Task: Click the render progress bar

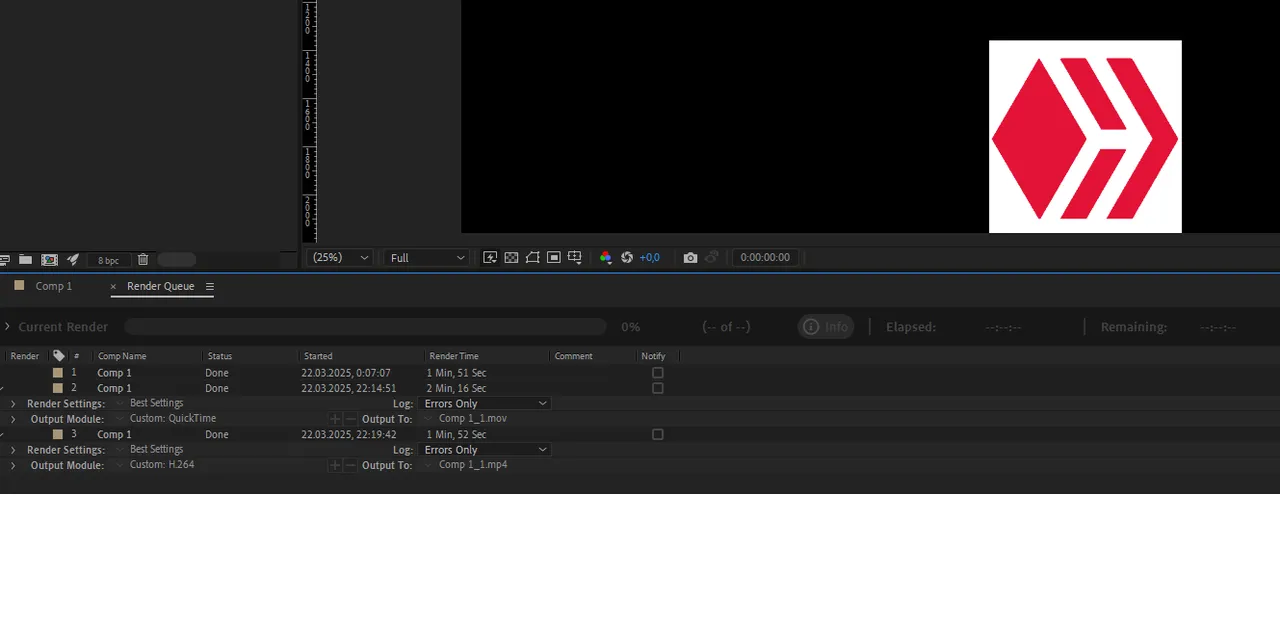Action: tap(365, 327)
